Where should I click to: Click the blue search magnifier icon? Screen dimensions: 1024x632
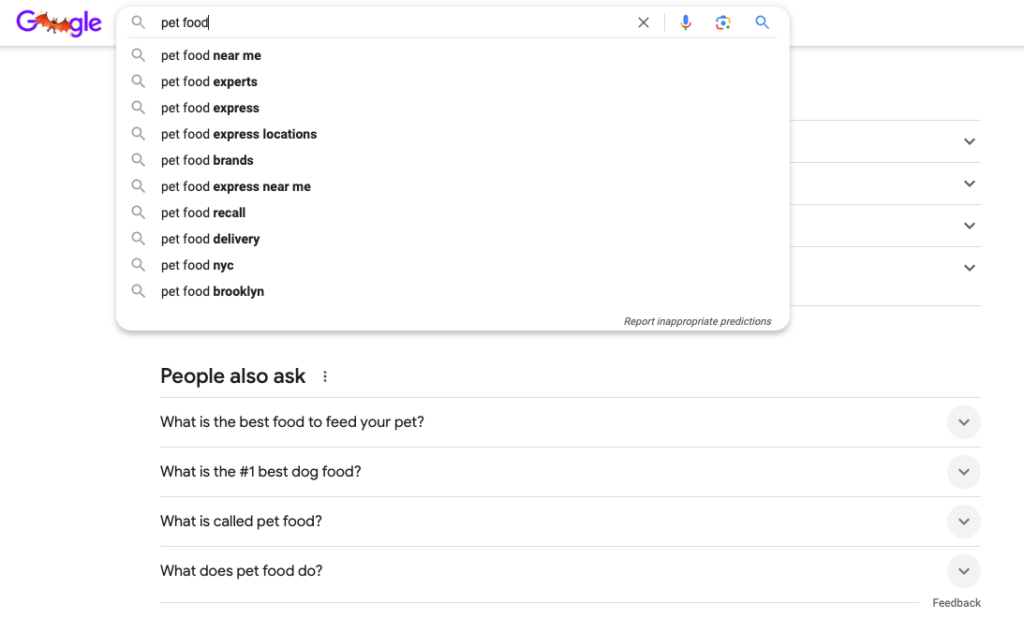click(x=762, y=22)
